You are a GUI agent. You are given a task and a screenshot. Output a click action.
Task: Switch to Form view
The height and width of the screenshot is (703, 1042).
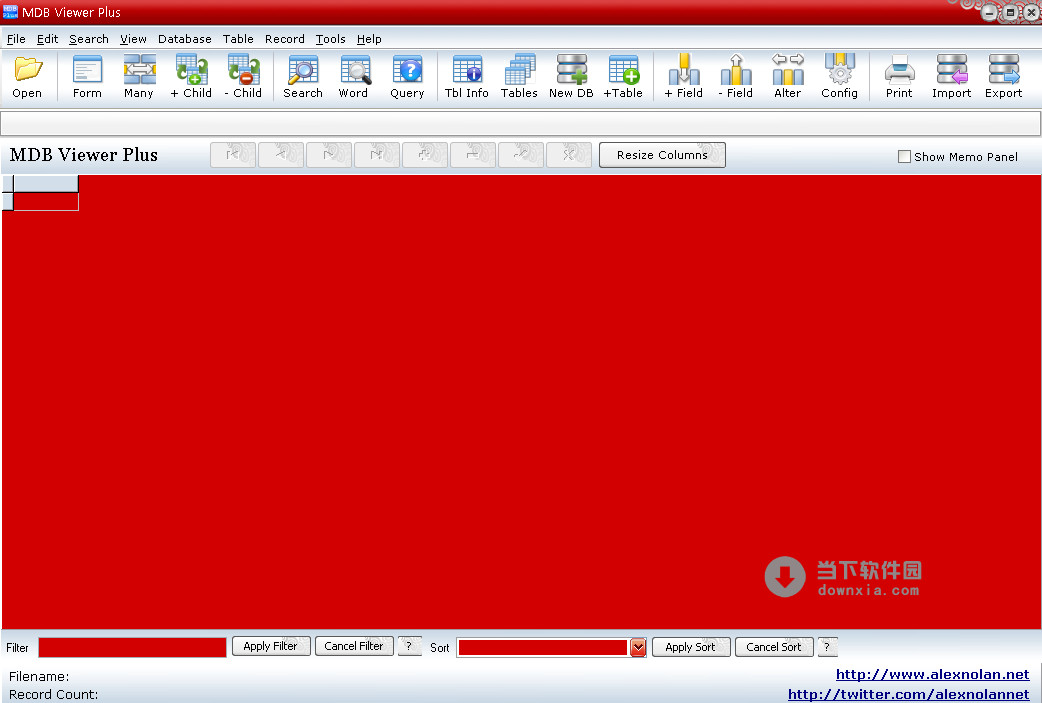tap(87, 77)
